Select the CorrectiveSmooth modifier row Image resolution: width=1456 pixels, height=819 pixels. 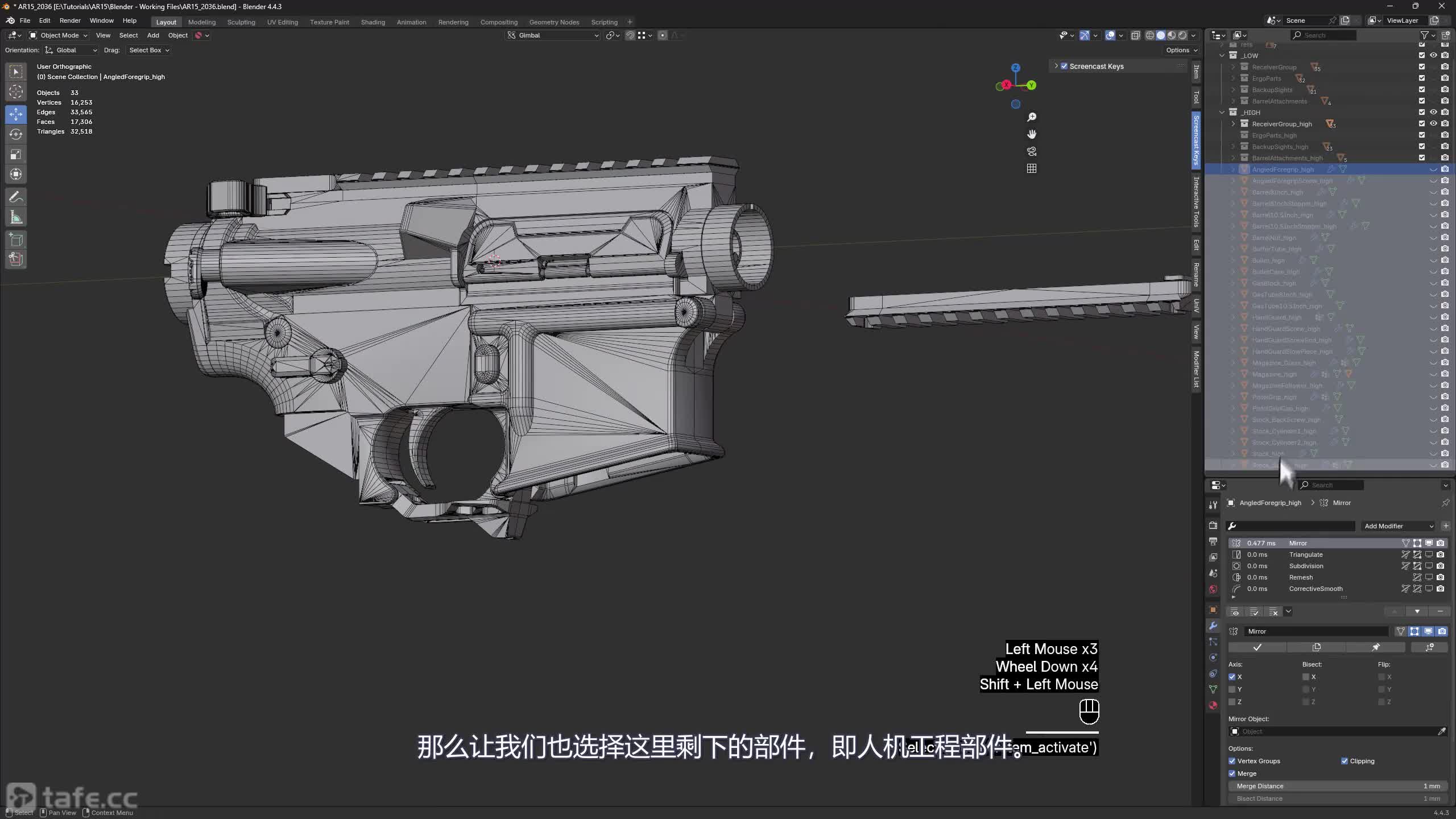pos(1338,589)
